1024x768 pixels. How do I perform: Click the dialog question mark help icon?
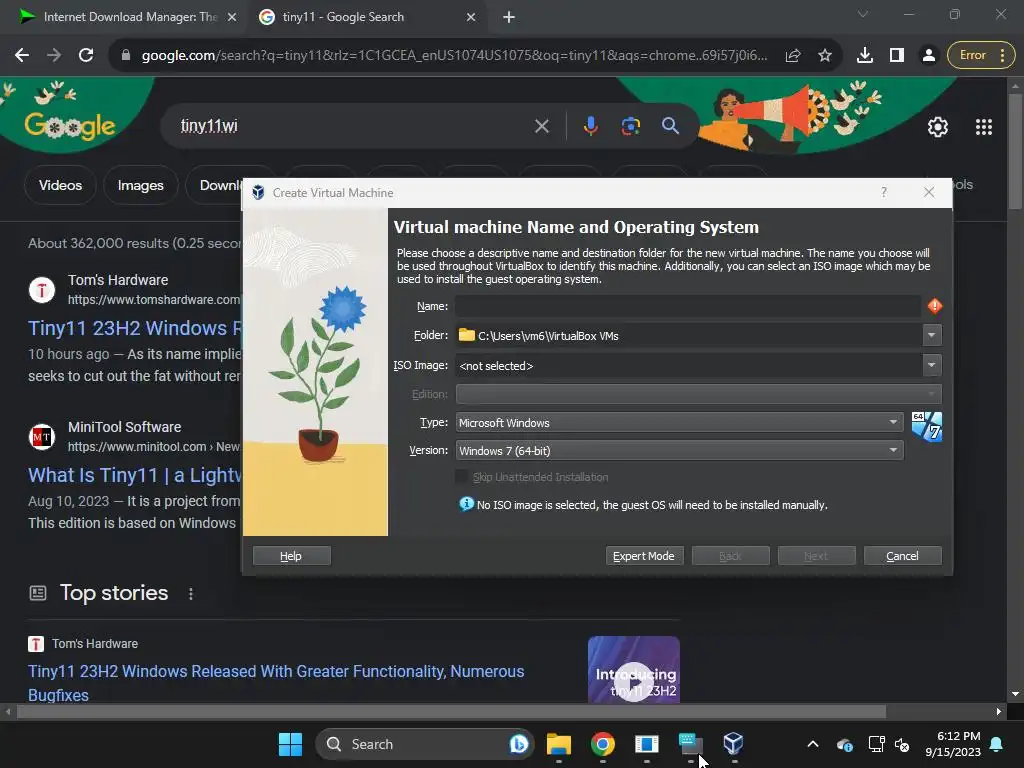[884, 192]
